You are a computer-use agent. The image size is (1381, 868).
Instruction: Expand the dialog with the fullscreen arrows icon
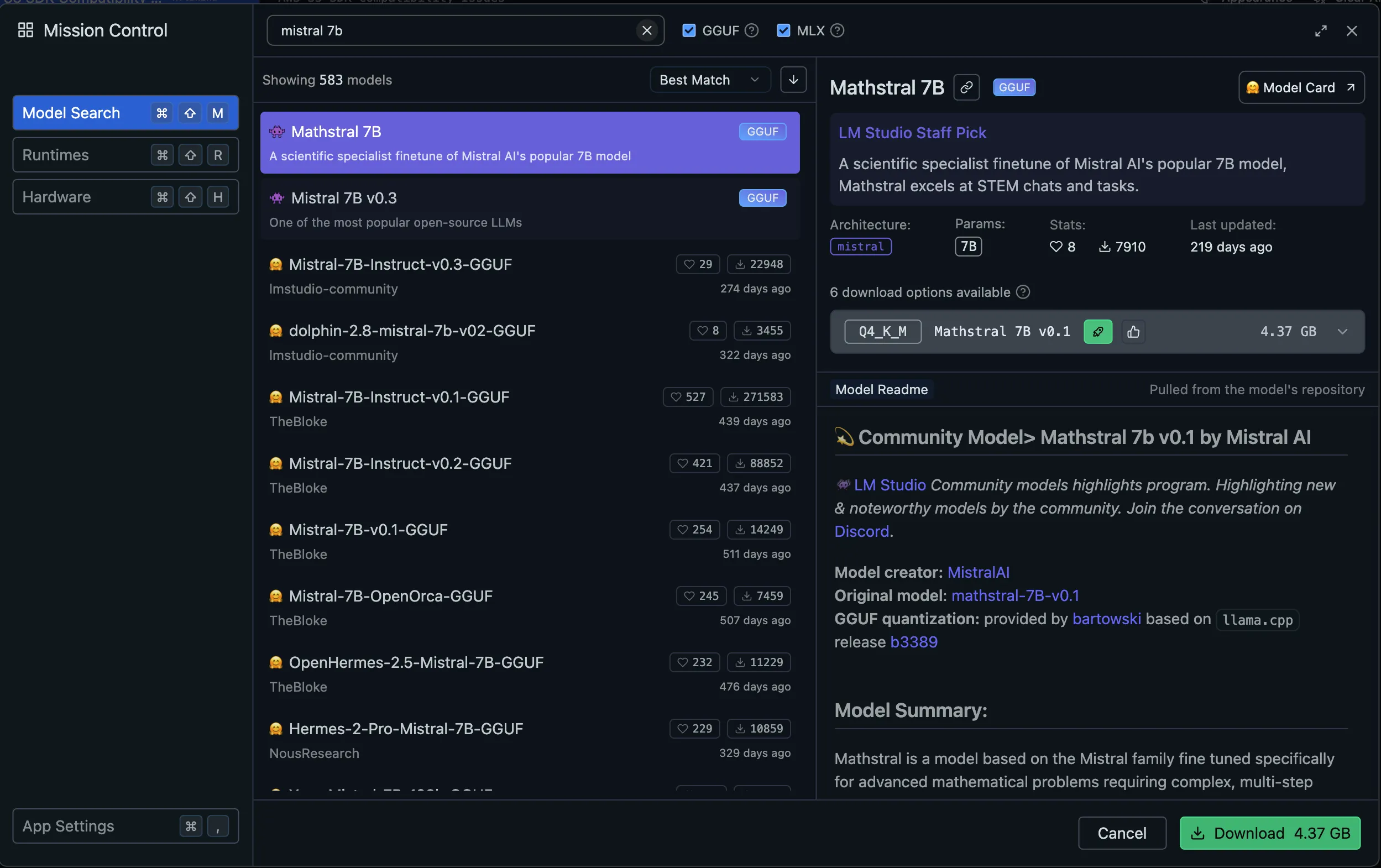pos(1321,31)
